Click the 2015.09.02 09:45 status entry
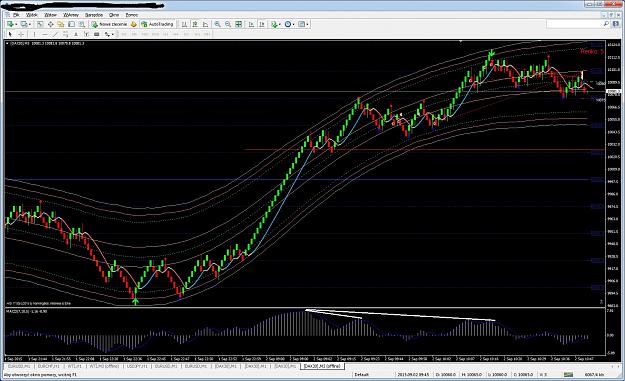 413,375
